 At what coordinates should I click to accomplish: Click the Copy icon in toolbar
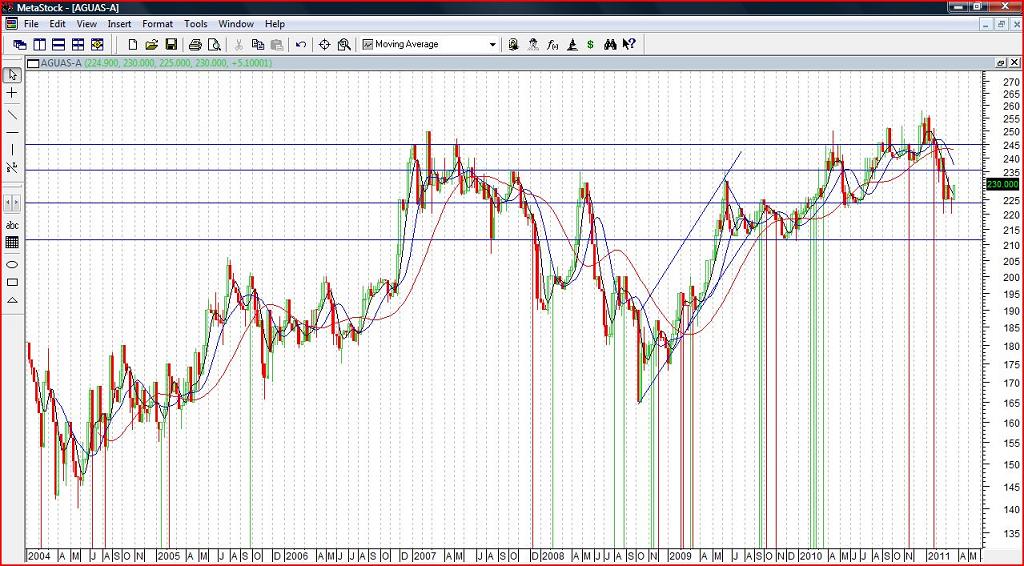258,44
